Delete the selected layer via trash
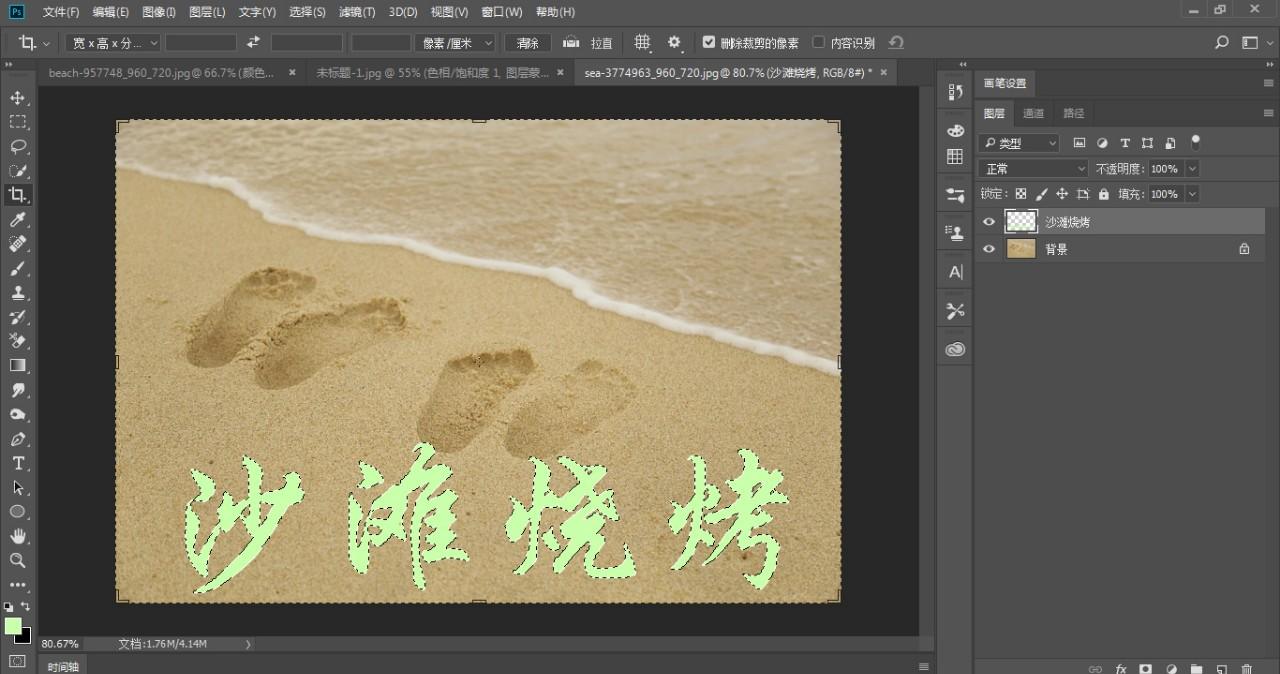1280x674 pixels. pyautogui.click(x=1246, y=669)
